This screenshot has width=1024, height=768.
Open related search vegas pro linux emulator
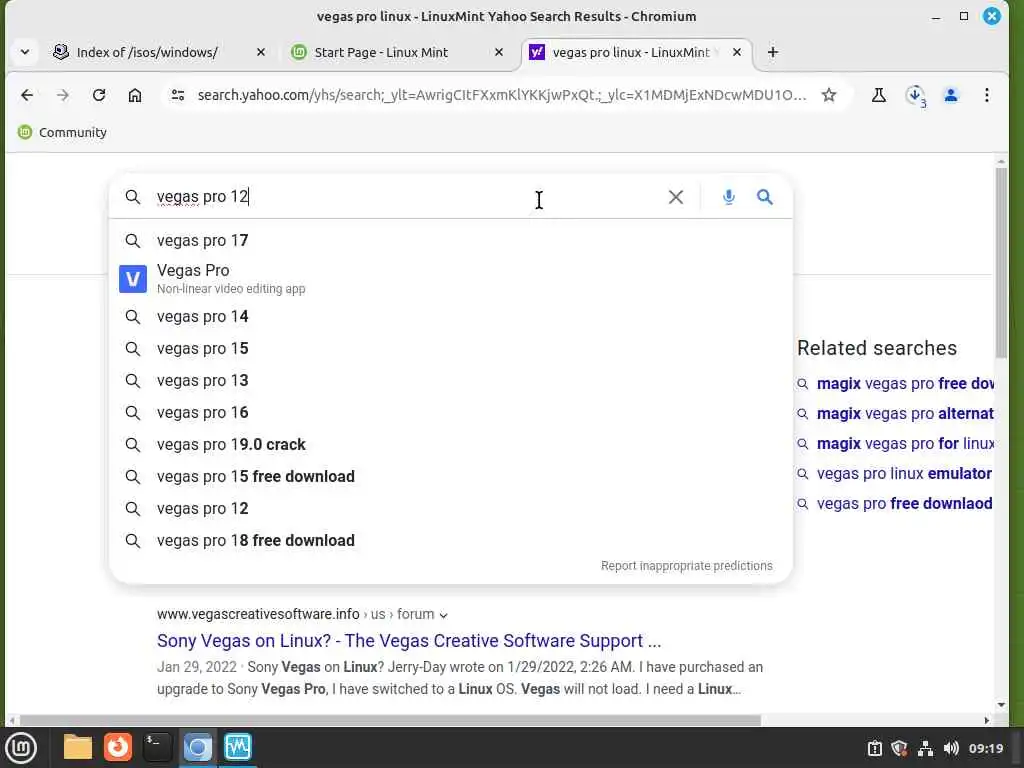point(904,473)
